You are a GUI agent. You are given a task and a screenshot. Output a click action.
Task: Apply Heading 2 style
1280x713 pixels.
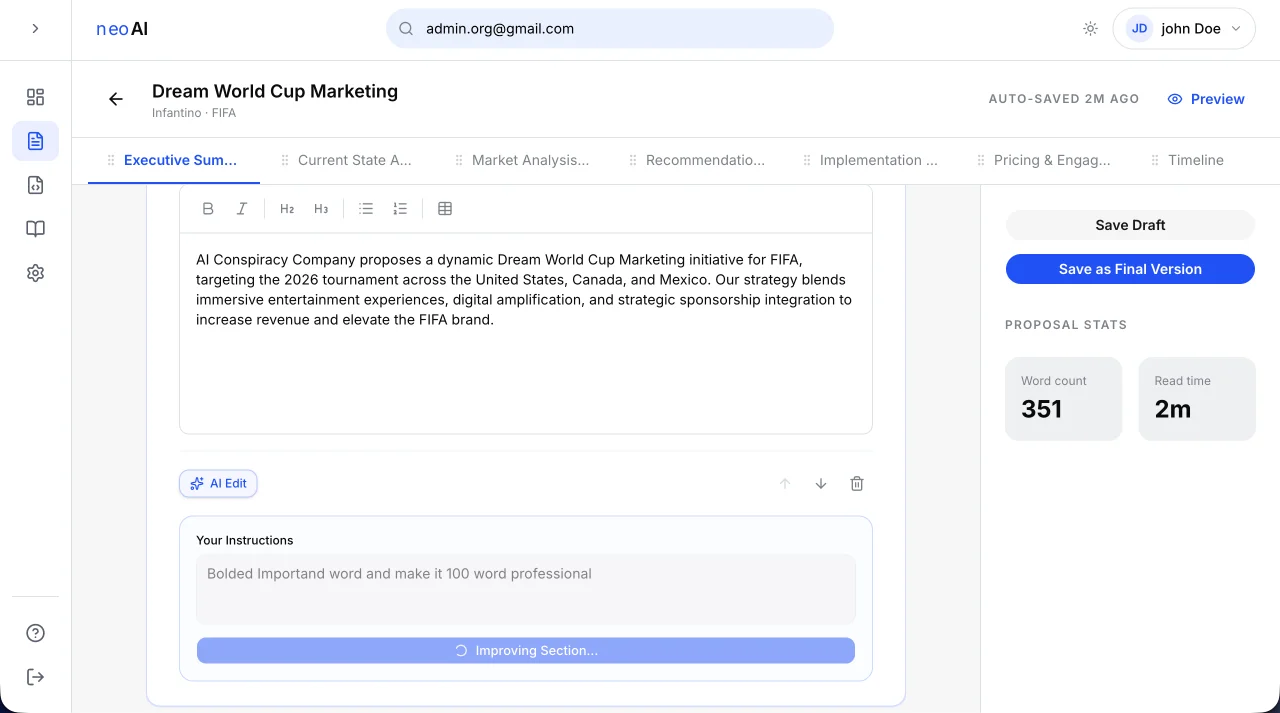click(287, 209)
